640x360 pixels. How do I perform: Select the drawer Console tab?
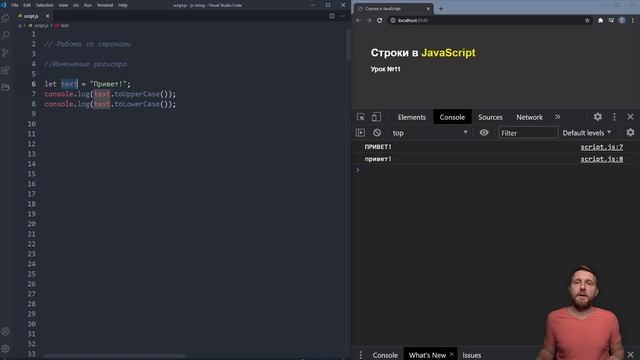pos(385,355)
